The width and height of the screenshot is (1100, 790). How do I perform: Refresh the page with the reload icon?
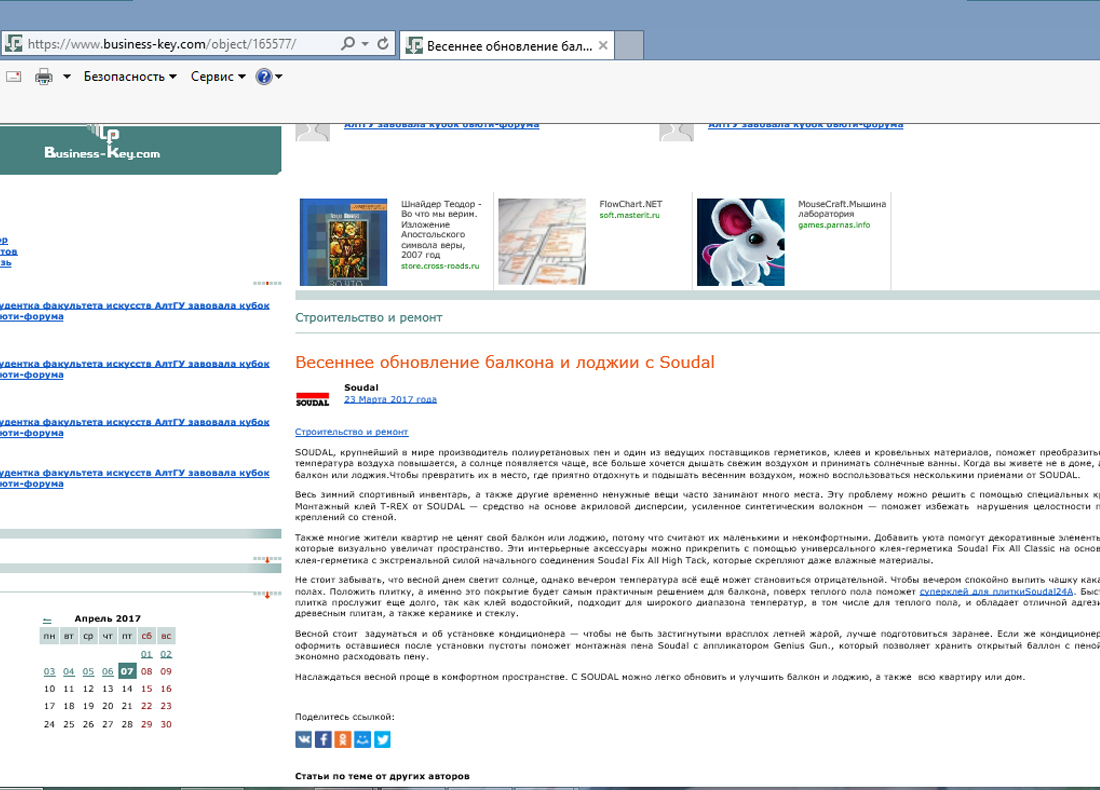383,43
